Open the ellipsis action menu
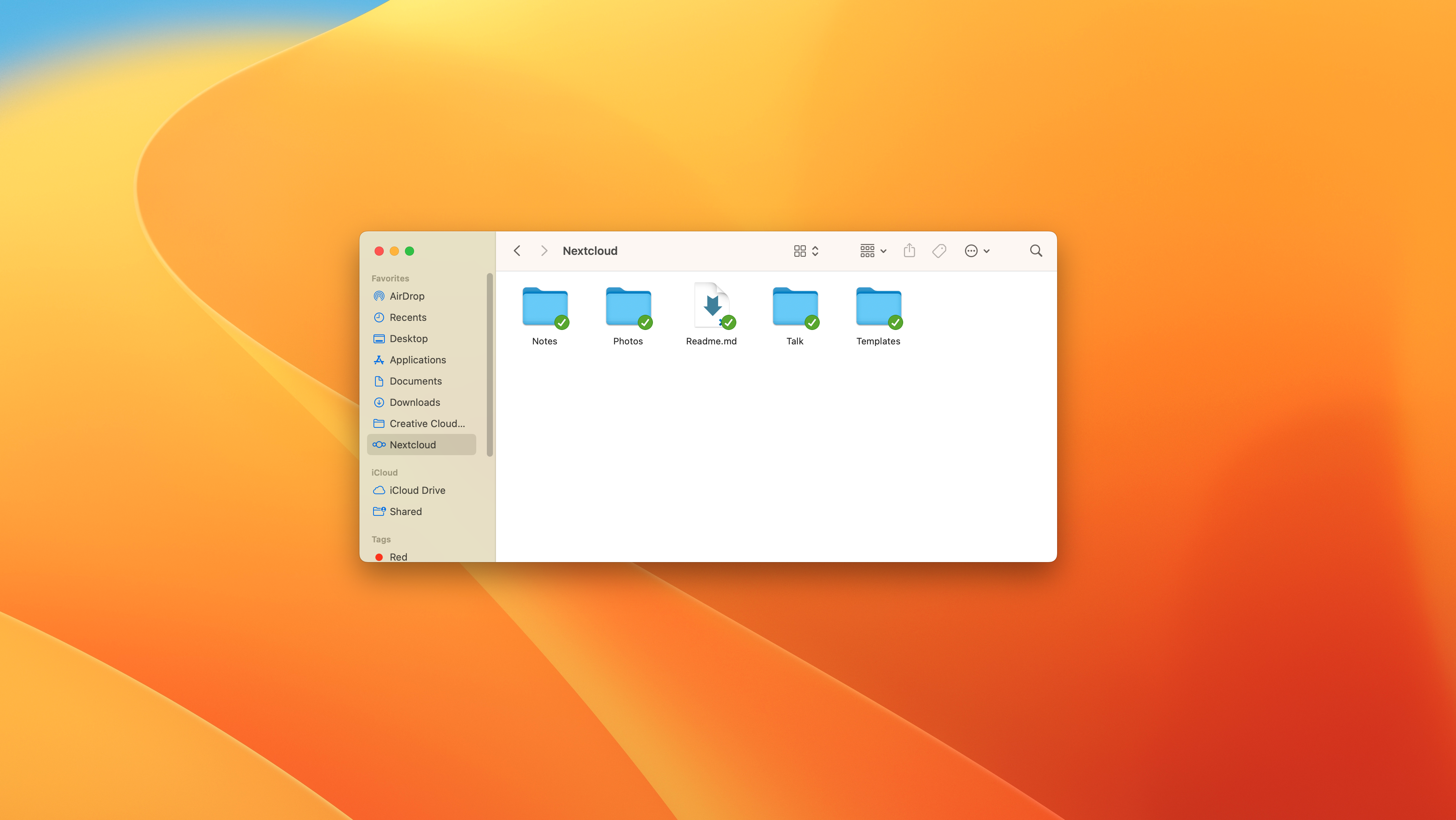1456x820 pixels. pyautogui.click(x=977, y=251)
